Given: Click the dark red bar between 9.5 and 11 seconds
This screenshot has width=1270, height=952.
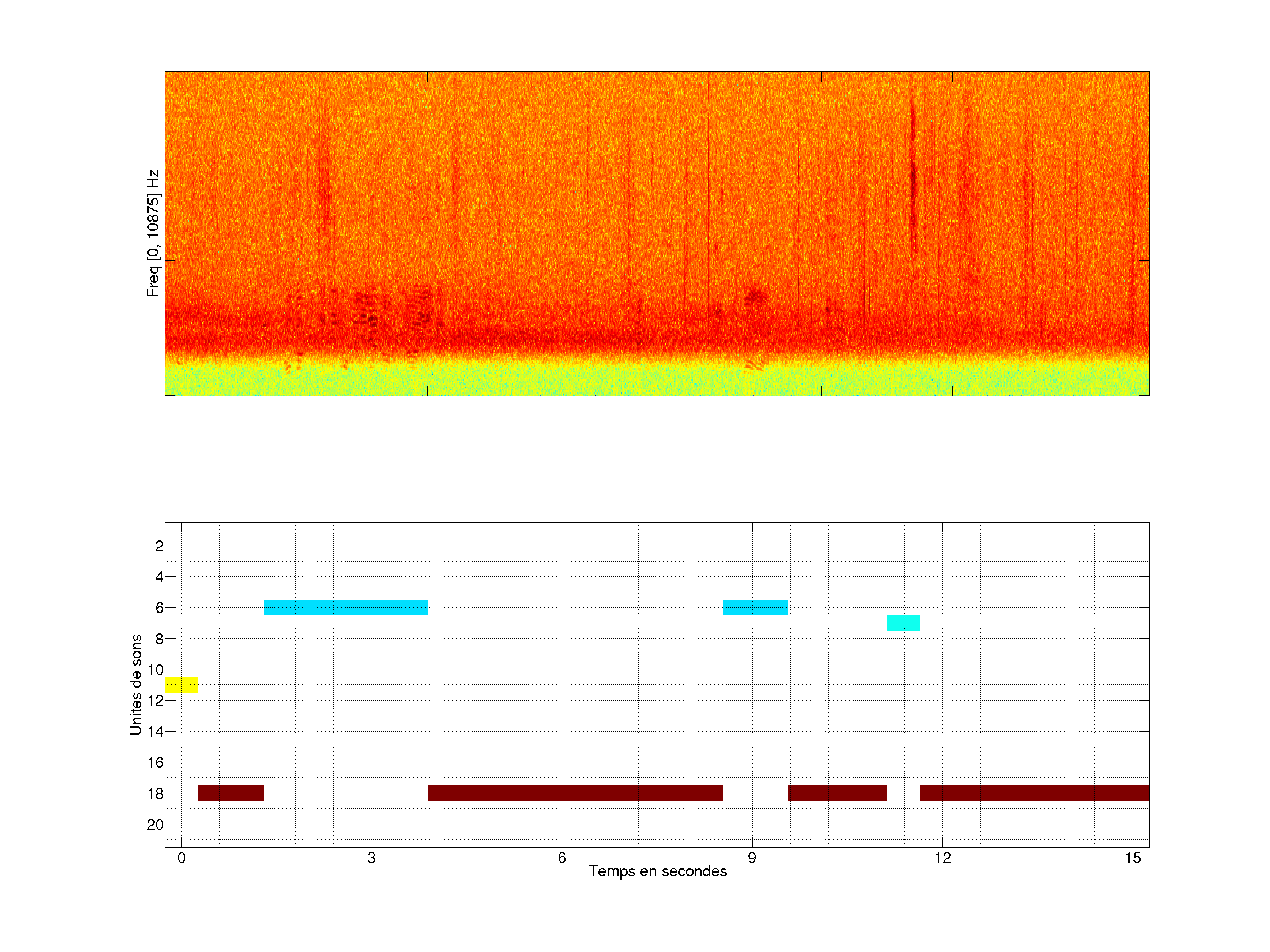Looking at the screenshot, I should pos(837,793).
